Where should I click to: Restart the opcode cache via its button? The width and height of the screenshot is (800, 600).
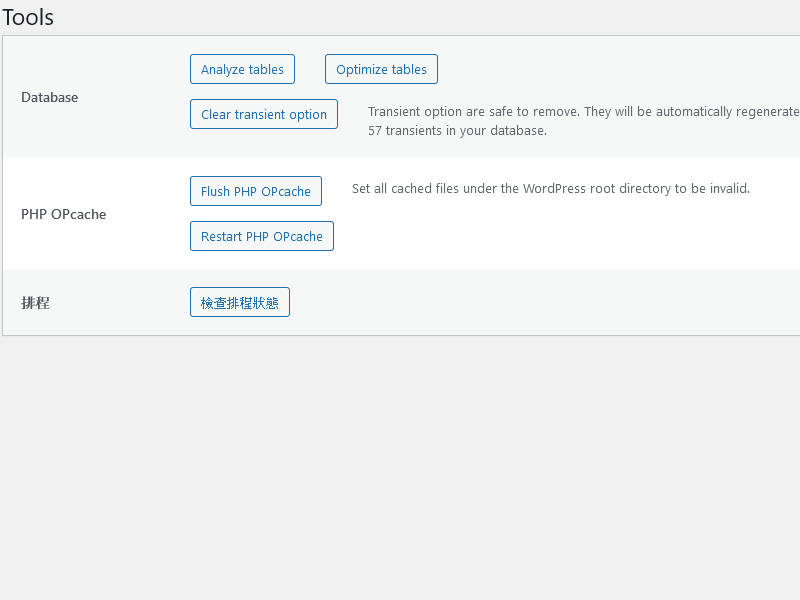pyautogui.click(x=262, y=236)
